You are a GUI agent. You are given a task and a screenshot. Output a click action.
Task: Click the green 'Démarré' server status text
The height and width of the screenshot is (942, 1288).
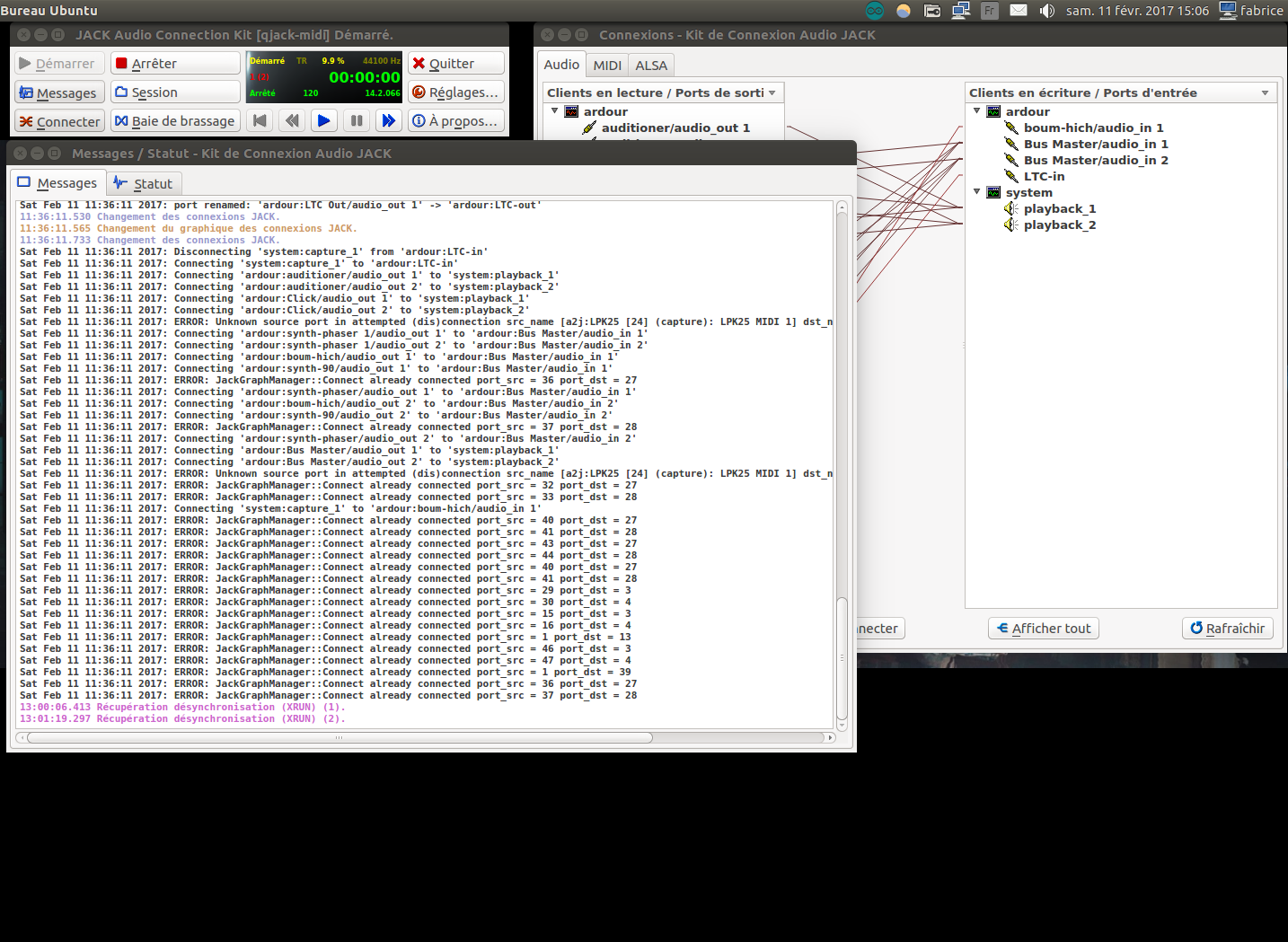click(x=267, y=61)
